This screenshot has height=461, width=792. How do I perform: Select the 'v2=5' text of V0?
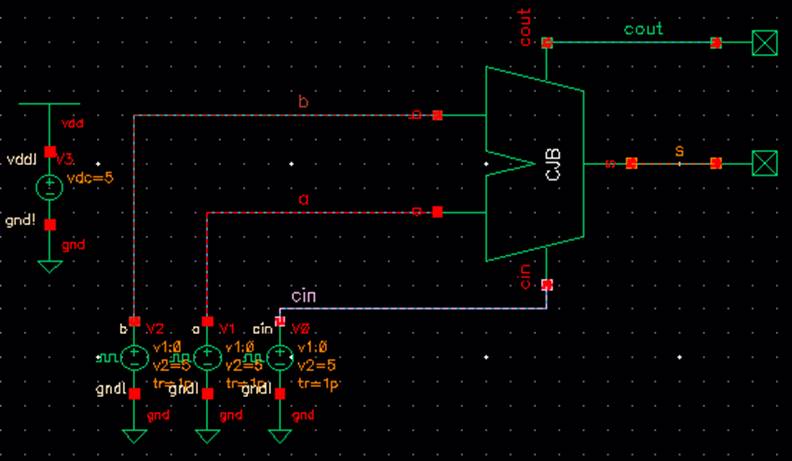(317, 365)
